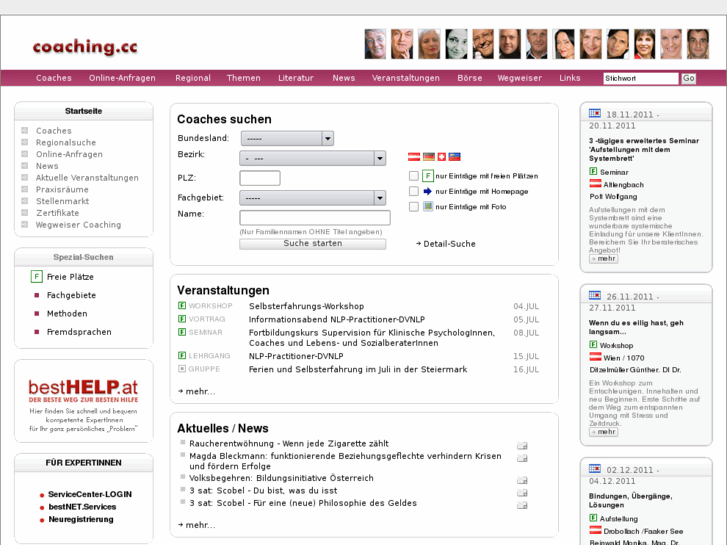This screenshot has width=727, height=545.
Task: Click the F icon before SEMINAR entry
Action: pyautogui.click(x=182, y=332)
